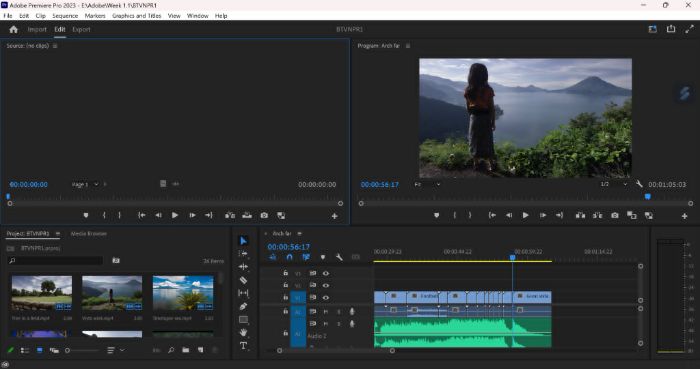Select the Selection tool arrow
The image size is (700, 369).
[x=243, y=241]
